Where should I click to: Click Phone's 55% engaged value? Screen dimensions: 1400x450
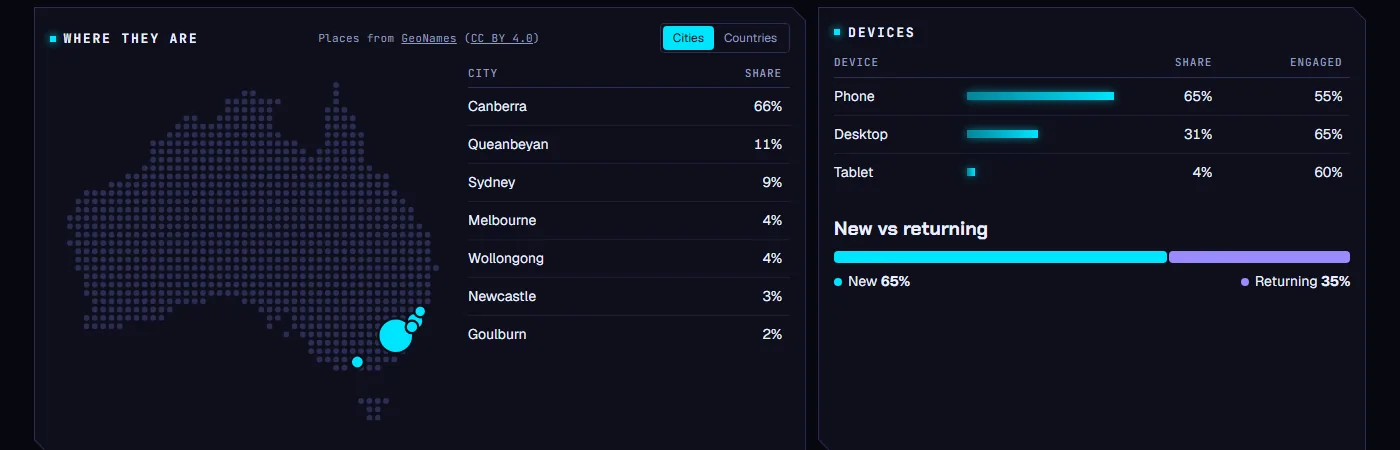pyautogui.click(x=1328, y=96)
